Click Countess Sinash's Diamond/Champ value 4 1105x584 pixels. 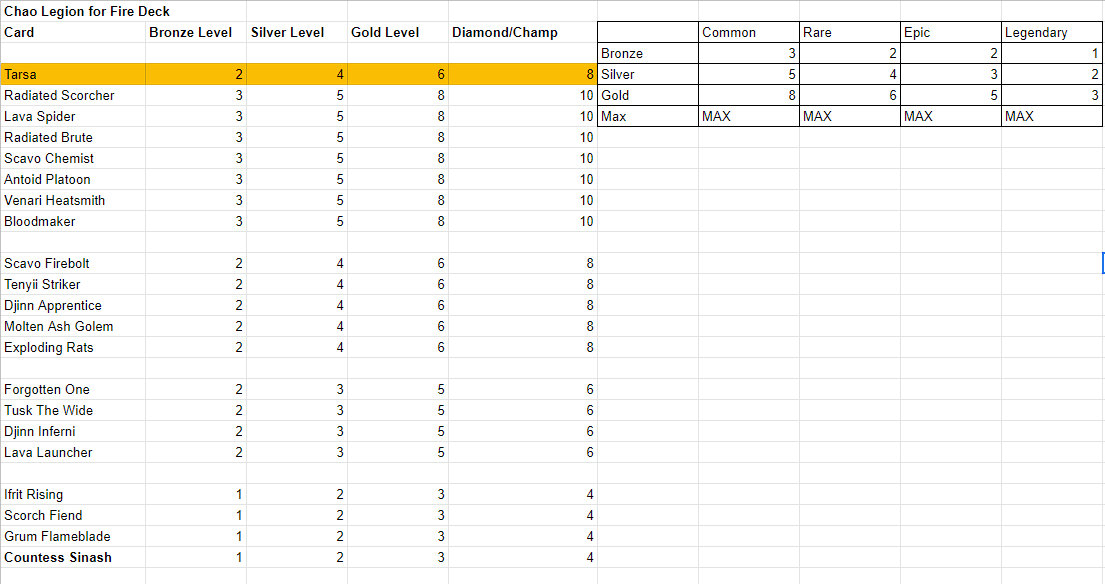pyautogui.click(x=522, y=557)
